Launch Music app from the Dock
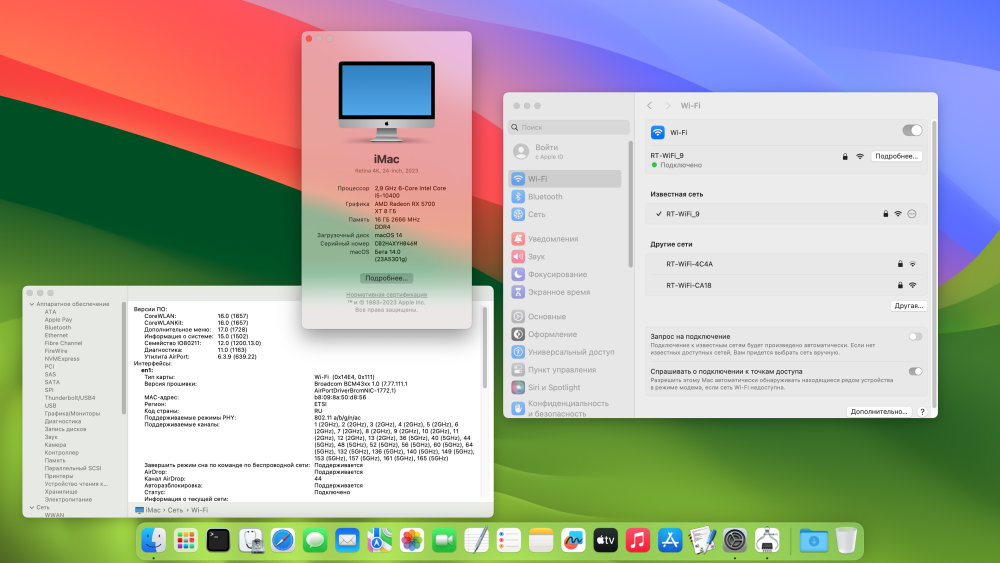This screenshot has height=563, width=1000. (638, 541)
